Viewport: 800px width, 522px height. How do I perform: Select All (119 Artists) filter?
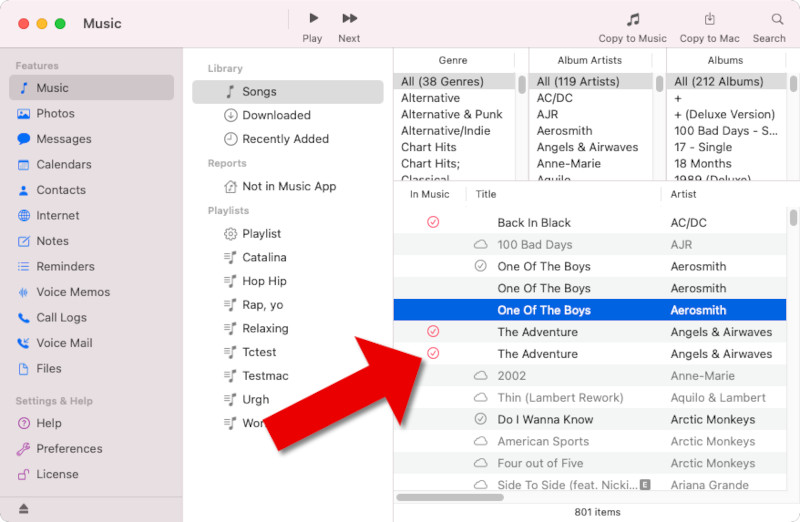coord(591,82)
